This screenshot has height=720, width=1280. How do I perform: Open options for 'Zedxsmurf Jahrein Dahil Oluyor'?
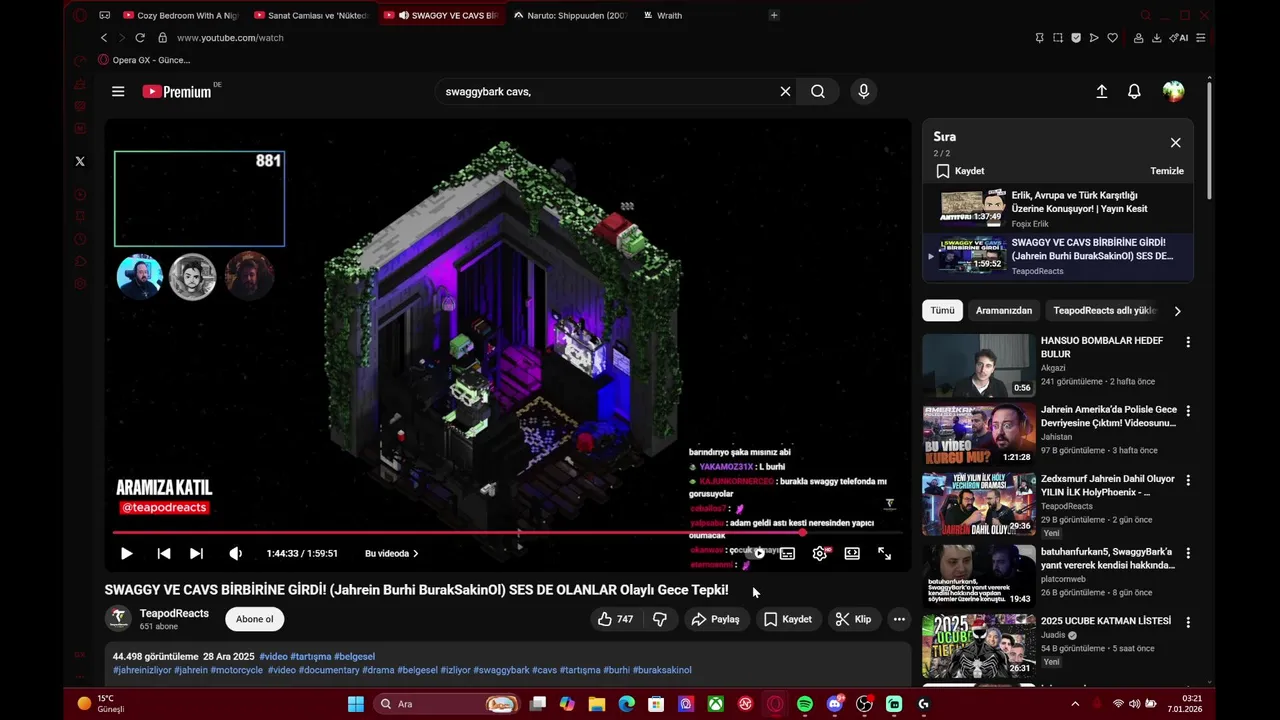coord(1188,481)
